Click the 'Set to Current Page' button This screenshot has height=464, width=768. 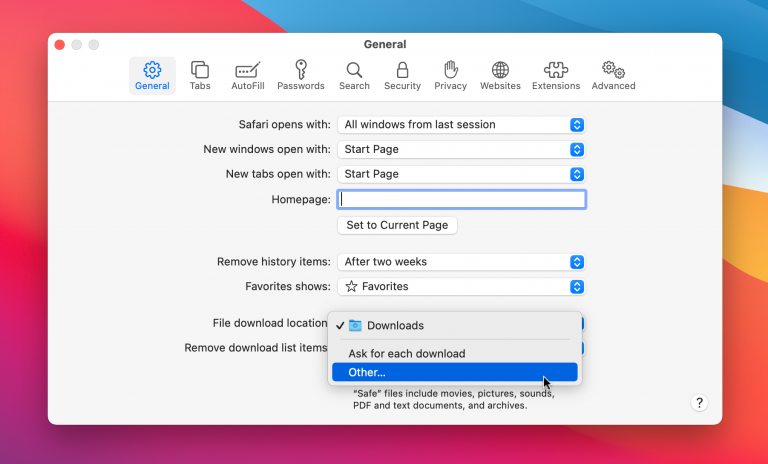[397, 225]
